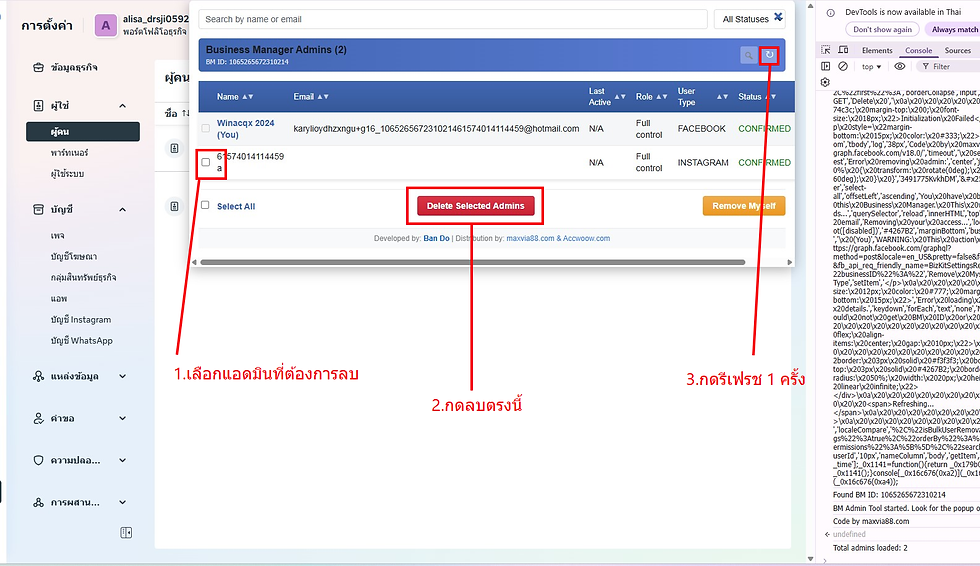Clear the DevTools console

point(842,66)
